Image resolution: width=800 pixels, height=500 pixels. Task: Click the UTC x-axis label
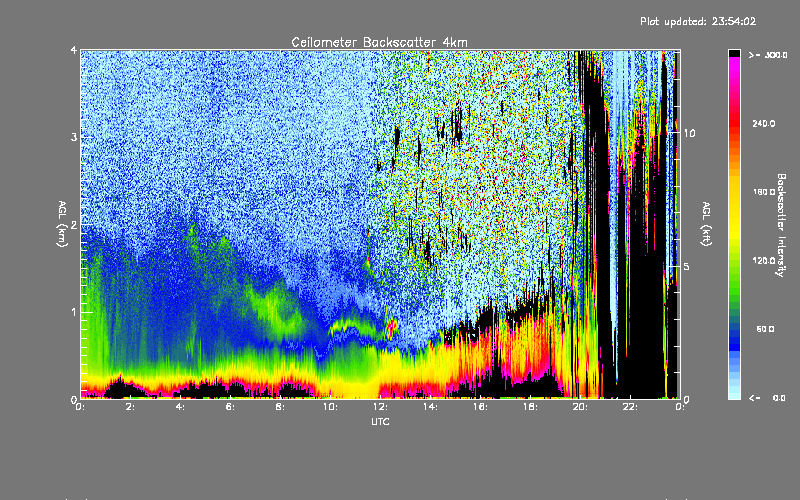tap(380, 421)
